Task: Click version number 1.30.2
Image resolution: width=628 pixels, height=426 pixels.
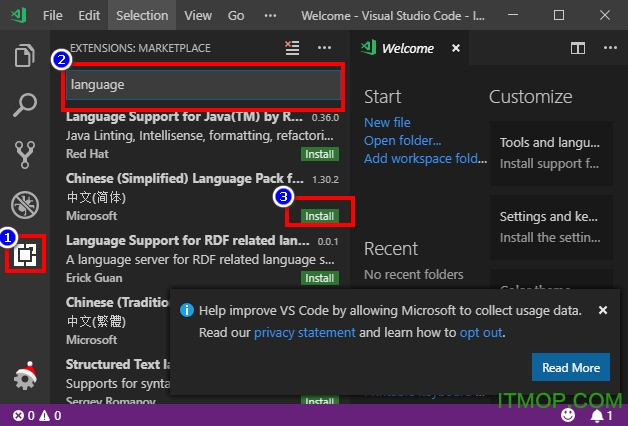Action: [325, 179]
